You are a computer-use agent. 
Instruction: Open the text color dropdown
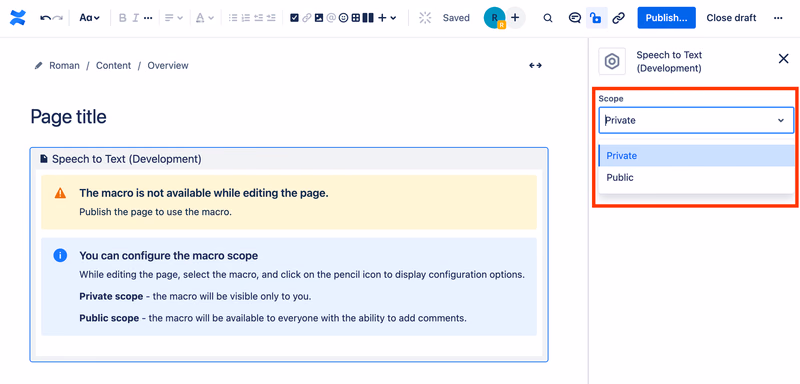click(x=205, y=18)
